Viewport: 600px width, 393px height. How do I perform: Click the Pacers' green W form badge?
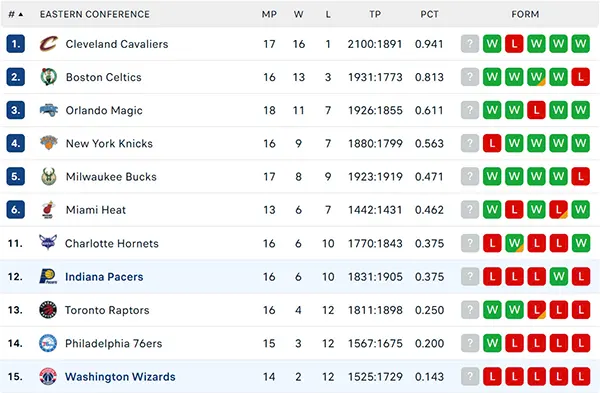(558, 276)
